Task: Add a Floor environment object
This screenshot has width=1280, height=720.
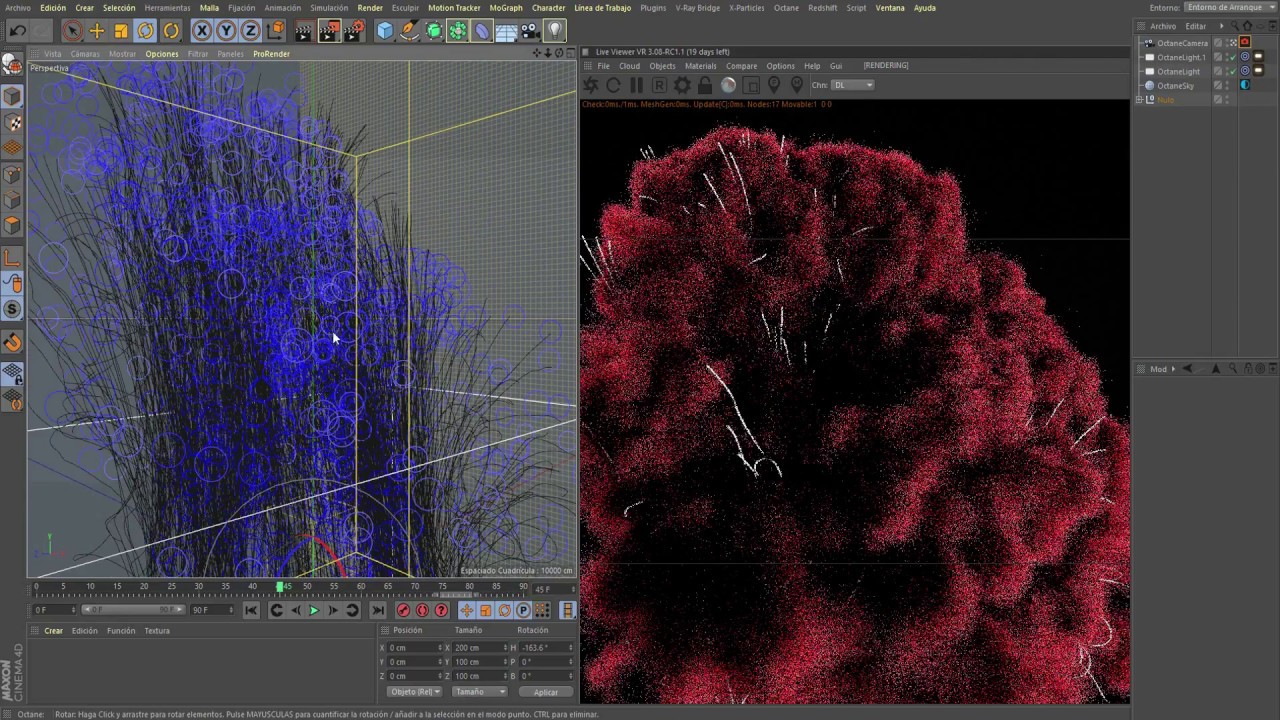Action: [x=506, y=31]
